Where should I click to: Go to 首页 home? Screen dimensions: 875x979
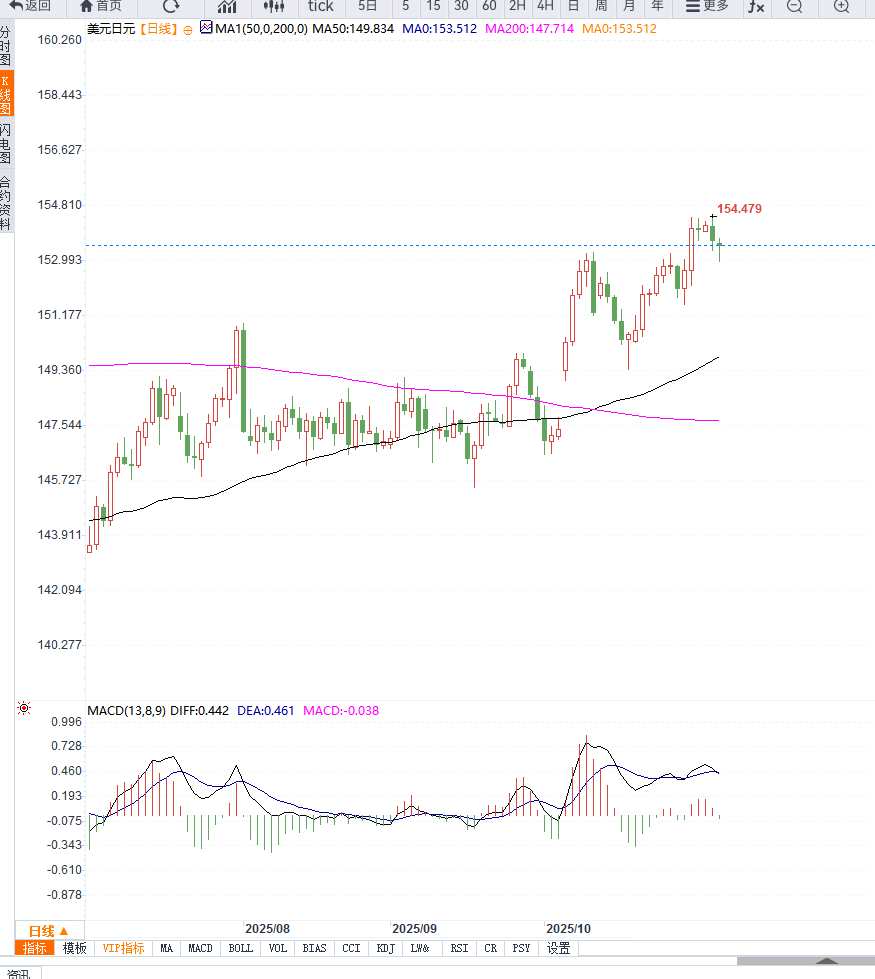coord(102,6)
